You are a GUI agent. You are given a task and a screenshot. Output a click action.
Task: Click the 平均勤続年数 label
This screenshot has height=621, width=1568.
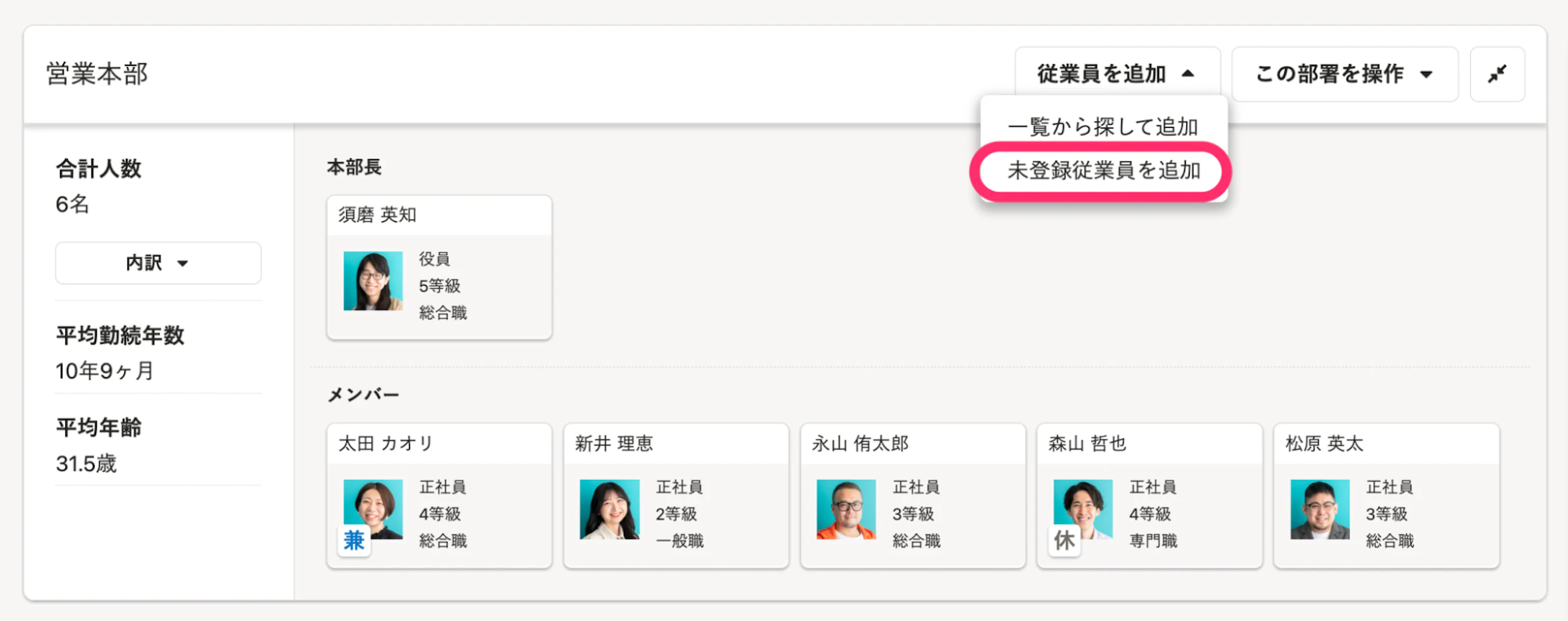coord(120,335)
